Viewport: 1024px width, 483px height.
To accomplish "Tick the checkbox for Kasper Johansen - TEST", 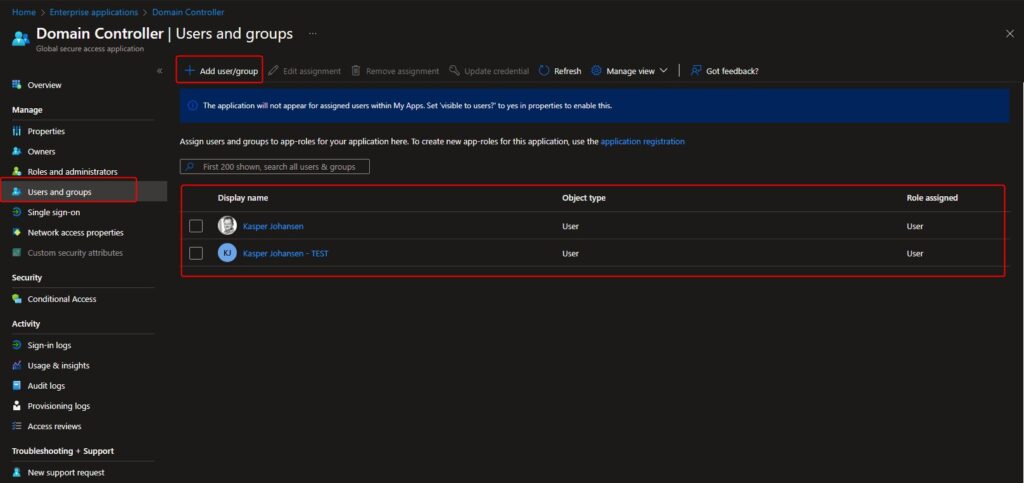I will (196, 253).
